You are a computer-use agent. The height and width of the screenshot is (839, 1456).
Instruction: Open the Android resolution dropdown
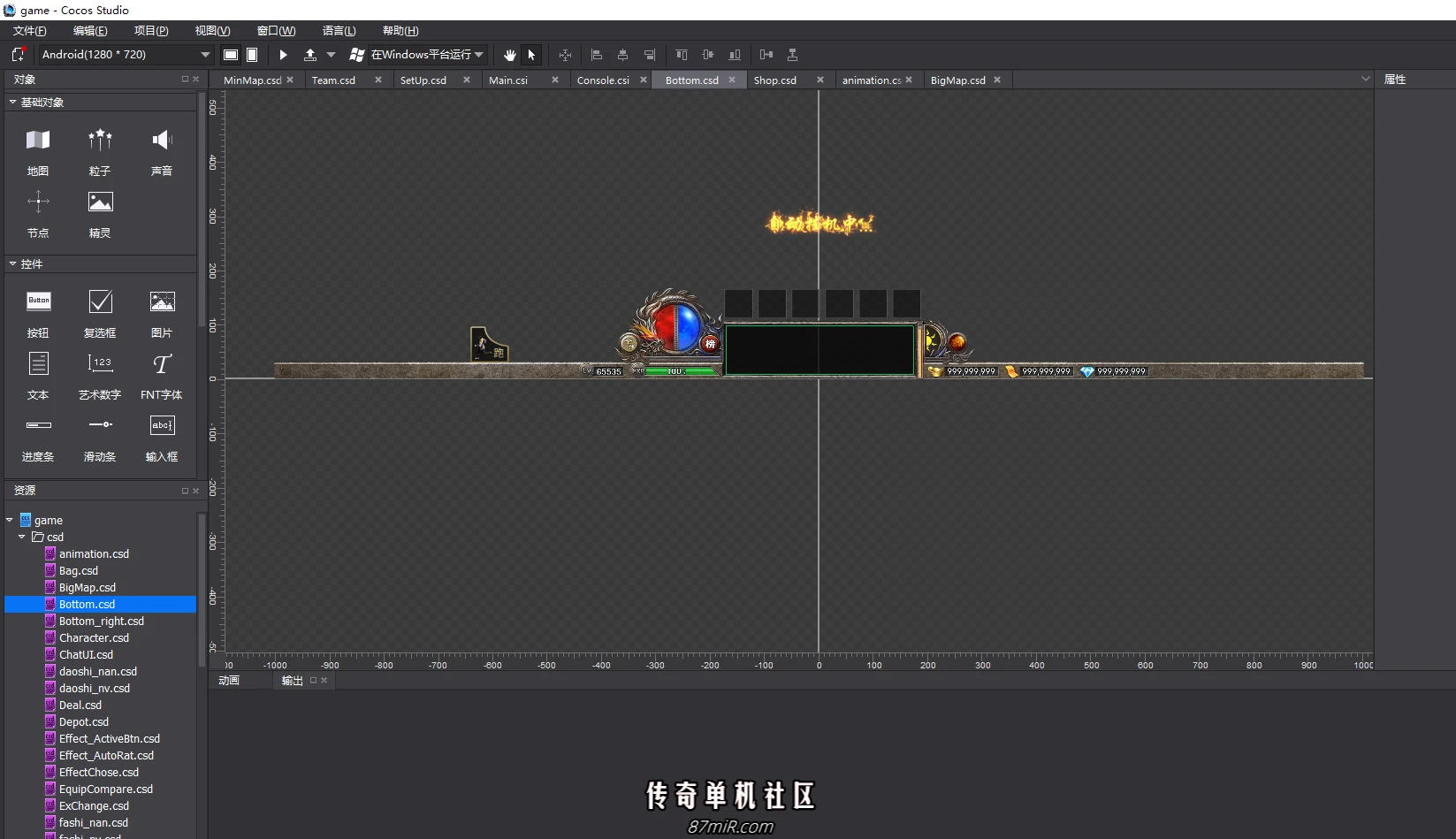pos(126,55)
